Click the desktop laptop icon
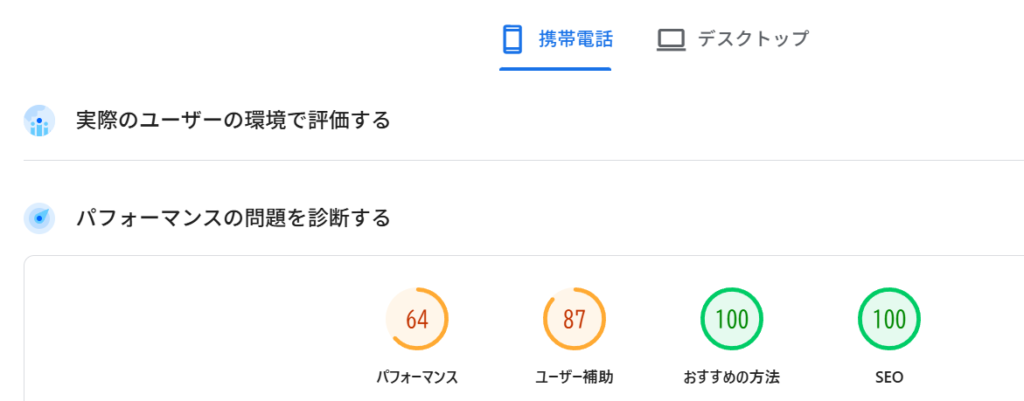 point(670,40)
